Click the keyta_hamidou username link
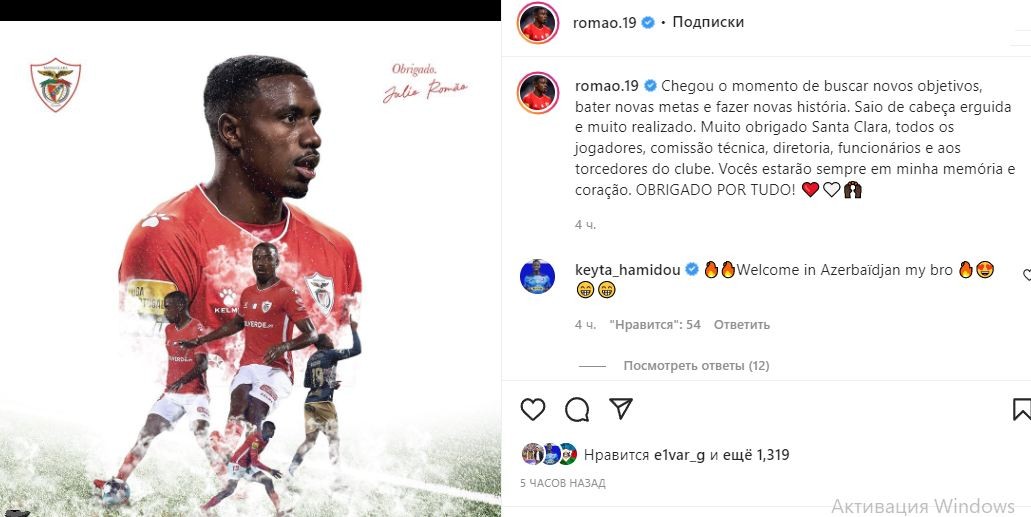Viewport: 1031px width, 517px height. (628, 270)
